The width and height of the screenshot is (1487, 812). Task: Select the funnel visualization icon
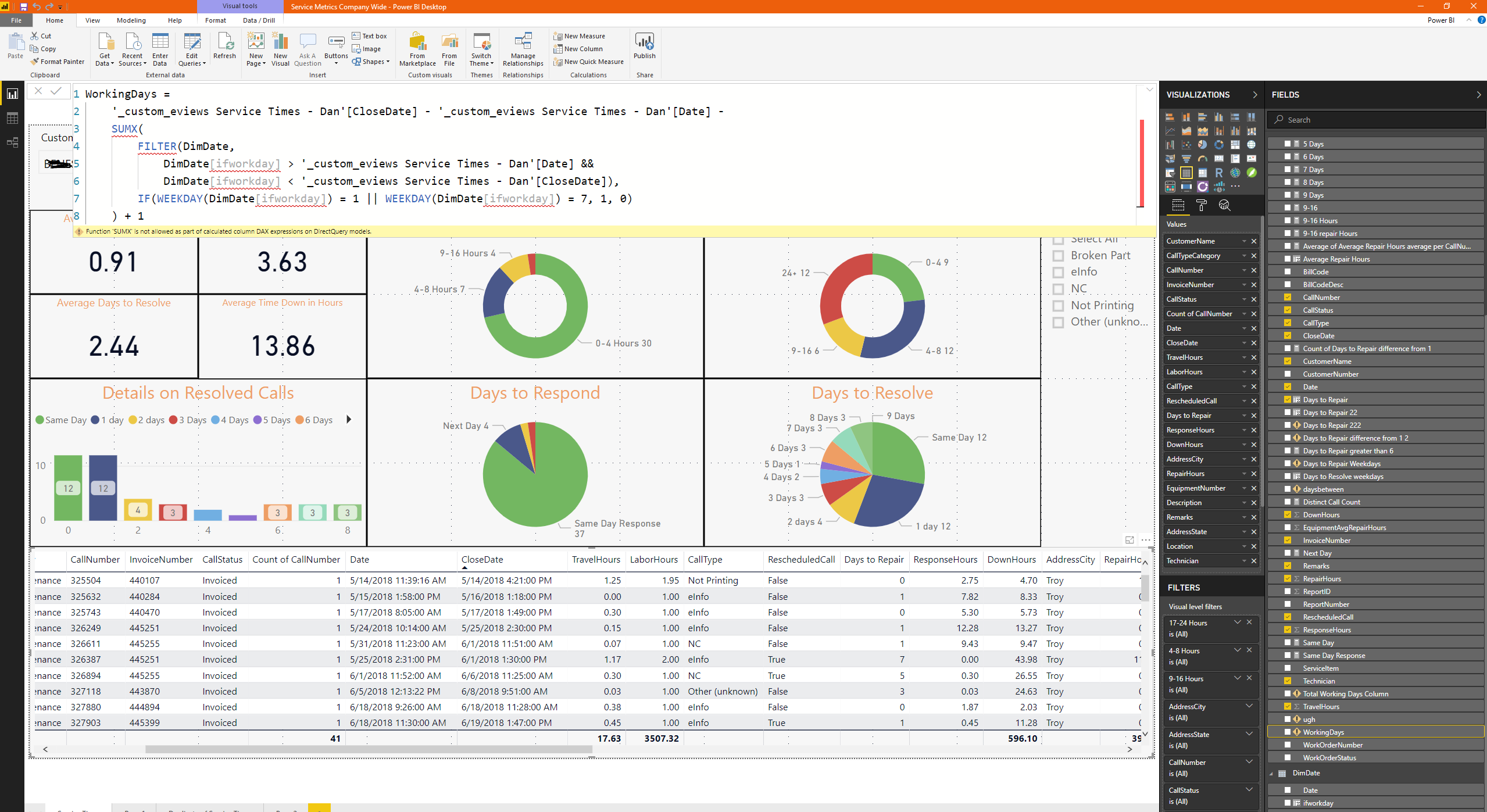tap(1186, 159)
